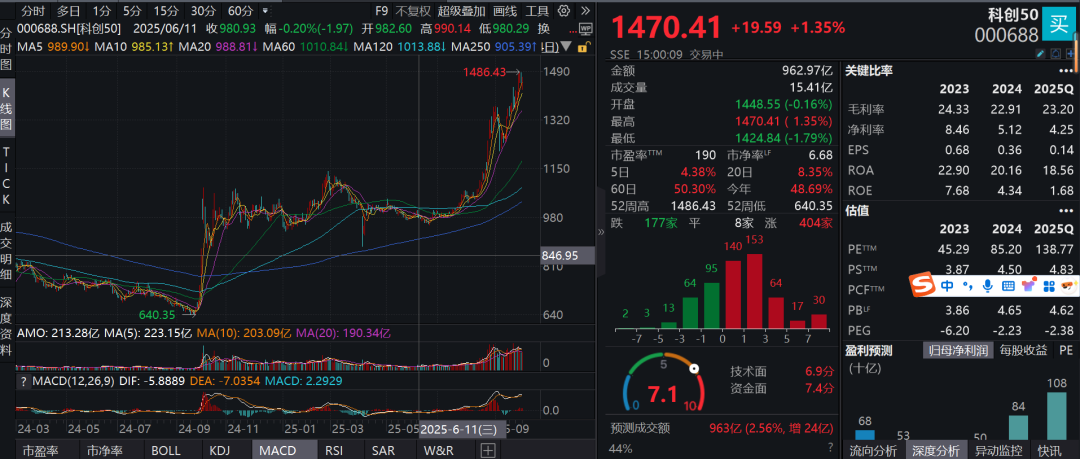
Task: Toggle the chart lock padlock icon
Action: coord(583,47)
